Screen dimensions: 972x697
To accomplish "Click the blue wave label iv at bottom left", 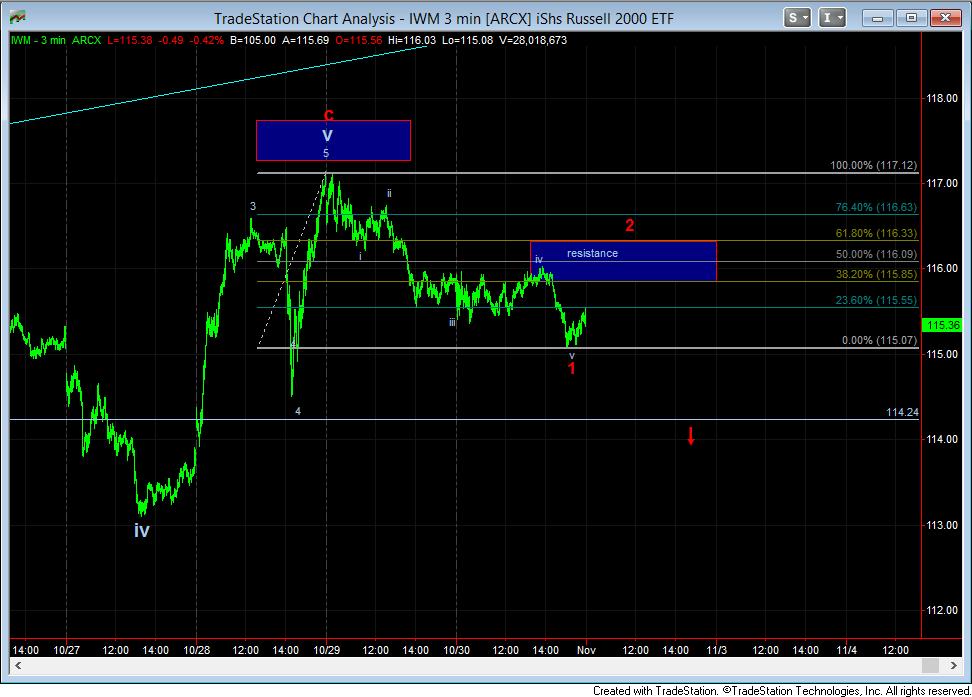I will 141,530.
